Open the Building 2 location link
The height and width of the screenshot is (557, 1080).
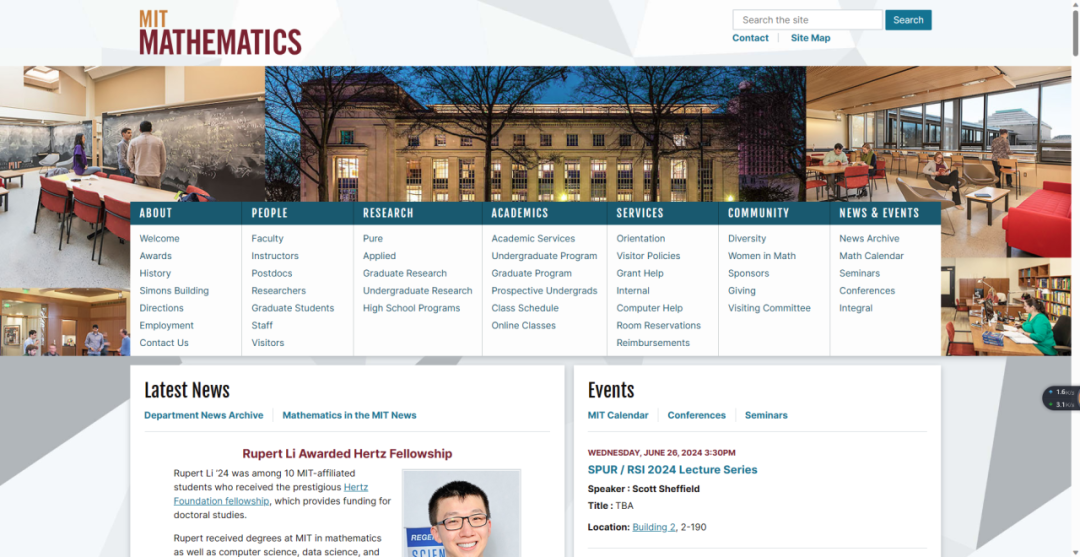pos(654,527)
